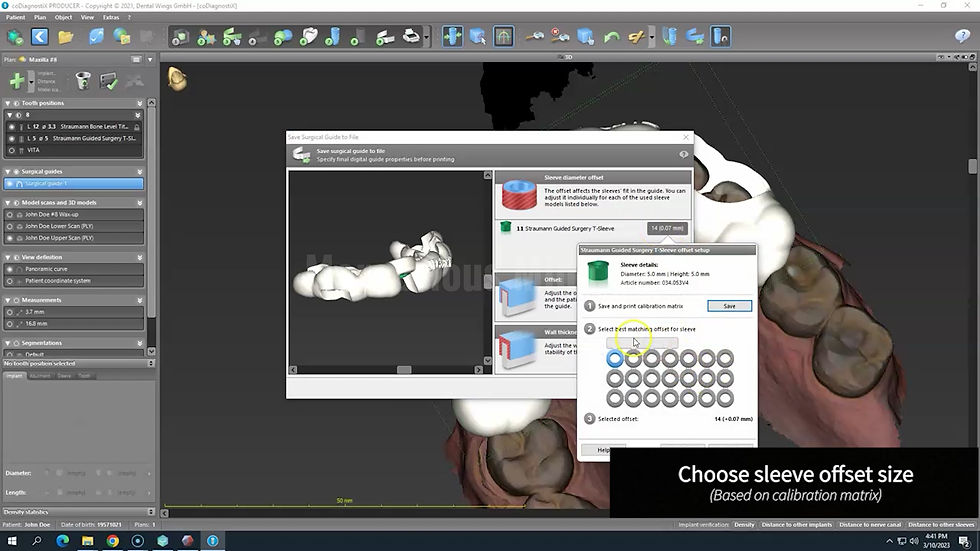The width and height of the screenshot is (980, 551).
Task: Open the Patient menu
Action: [16, 17]
